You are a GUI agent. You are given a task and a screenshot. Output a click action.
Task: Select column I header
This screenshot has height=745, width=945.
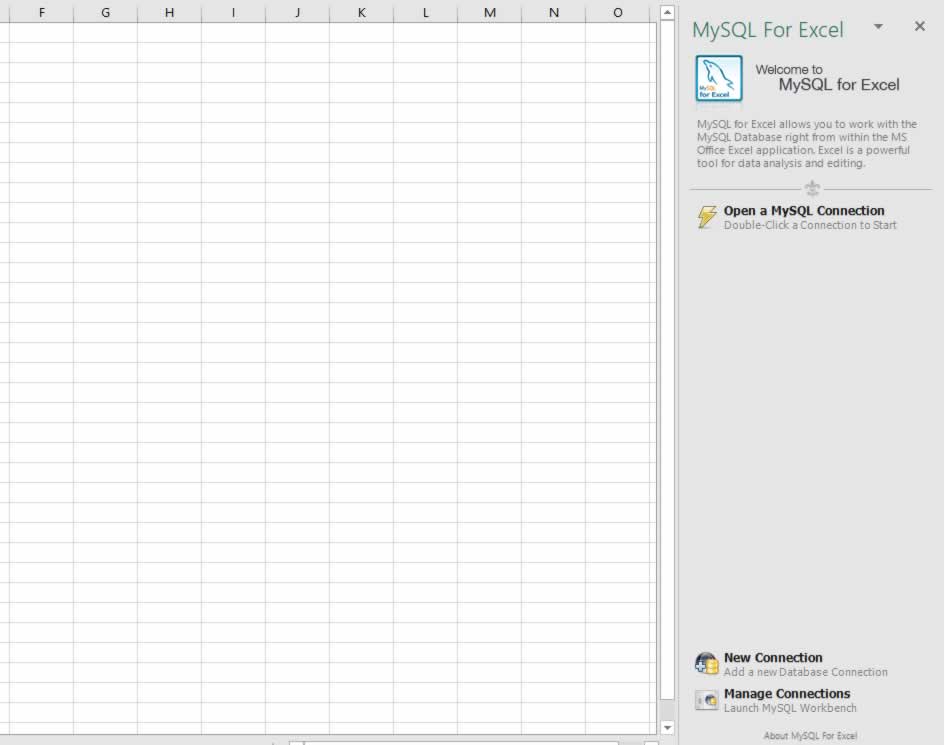pos(233,12)
